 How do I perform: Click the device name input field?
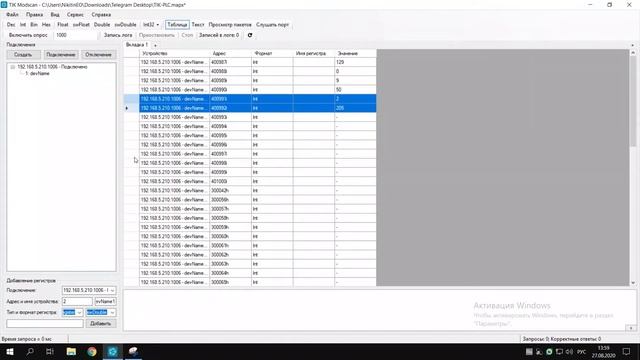105,301
